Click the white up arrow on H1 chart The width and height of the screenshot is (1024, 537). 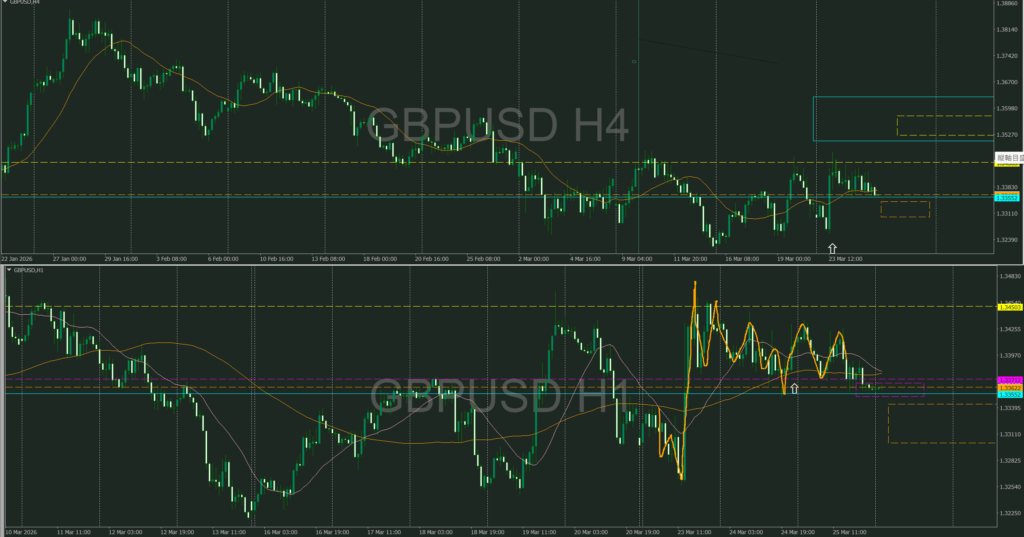tap(794, 387)
